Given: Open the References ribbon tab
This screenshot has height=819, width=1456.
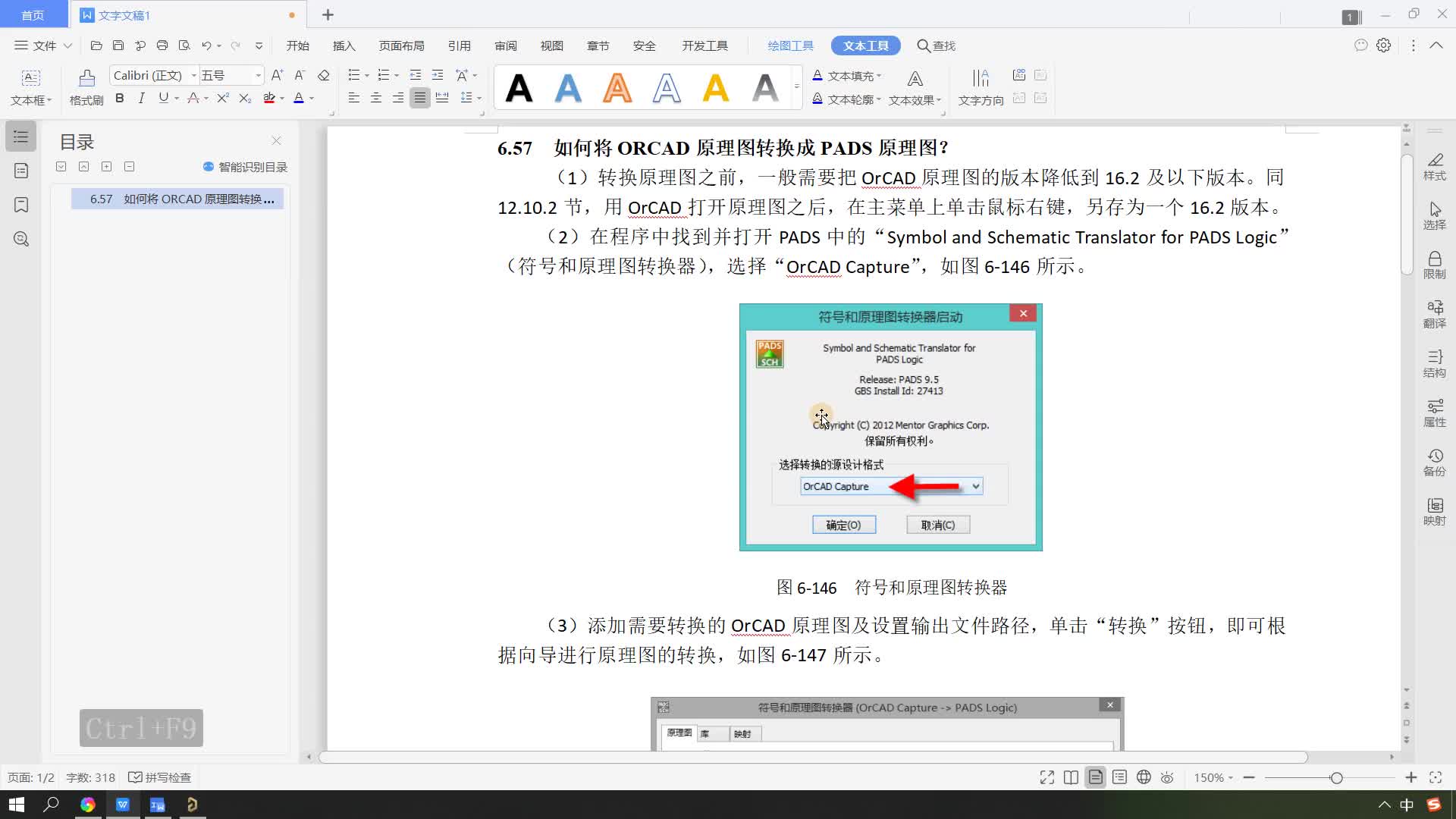Looking at the screenshot, I should click(459, 45).
